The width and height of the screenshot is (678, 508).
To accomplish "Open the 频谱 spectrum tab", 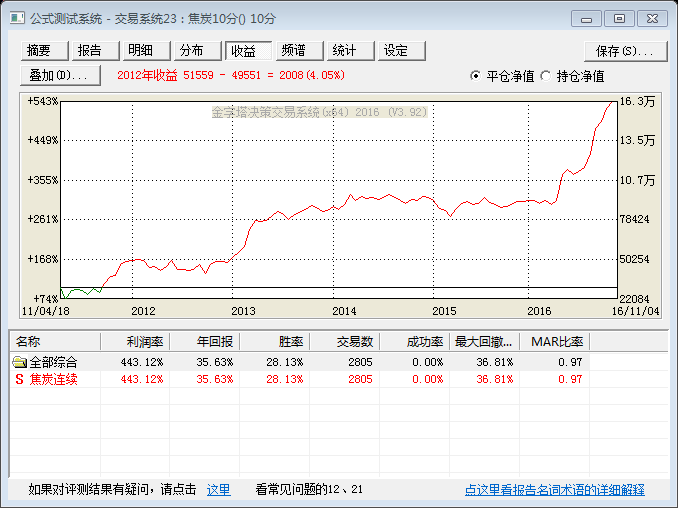I will click(300, 51).
